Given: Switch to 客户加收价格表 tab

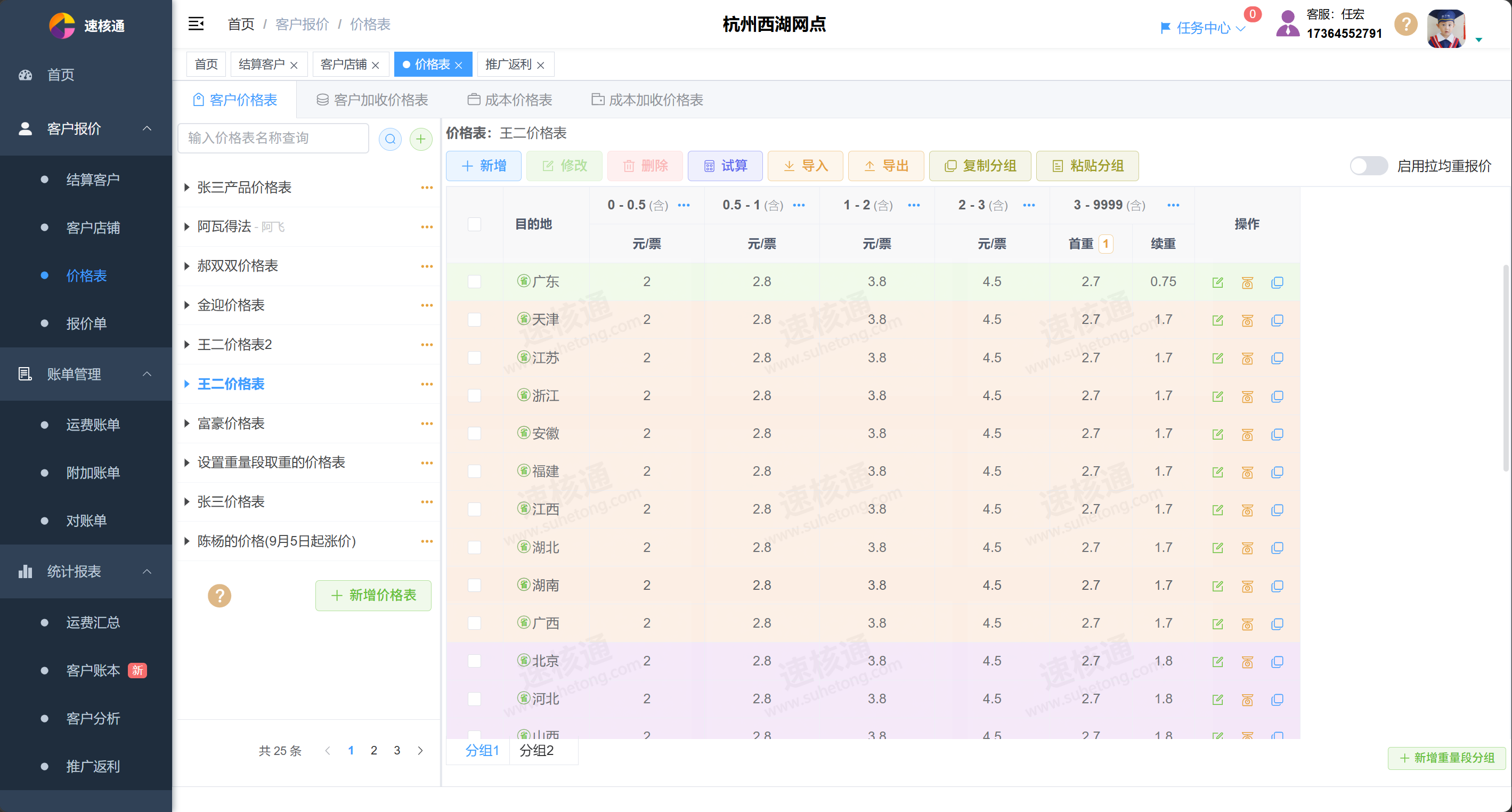Looking at the screenshot, I should 372,100.
